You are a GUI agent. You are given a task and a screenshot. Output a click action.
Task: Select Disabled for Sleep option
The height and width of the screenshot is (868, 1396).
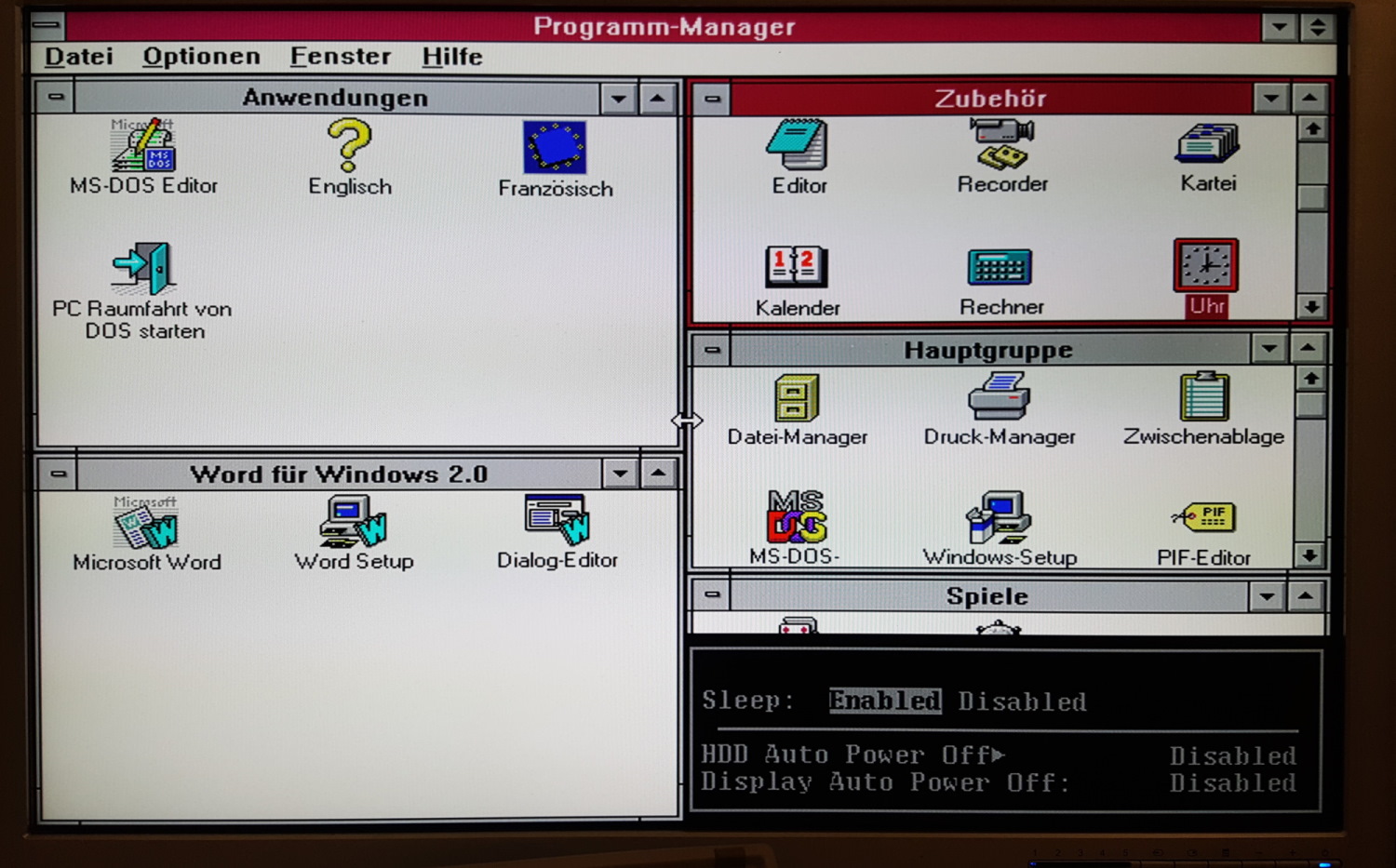pos(1022,701)
